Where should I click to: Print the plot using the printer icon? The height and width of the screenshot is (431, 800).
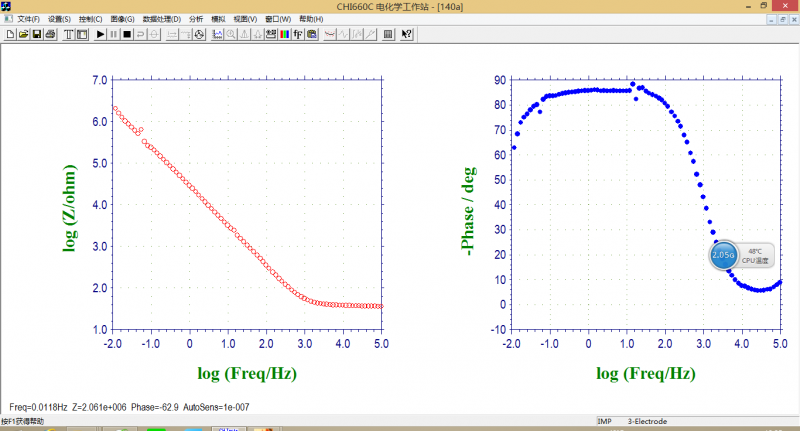50,34
